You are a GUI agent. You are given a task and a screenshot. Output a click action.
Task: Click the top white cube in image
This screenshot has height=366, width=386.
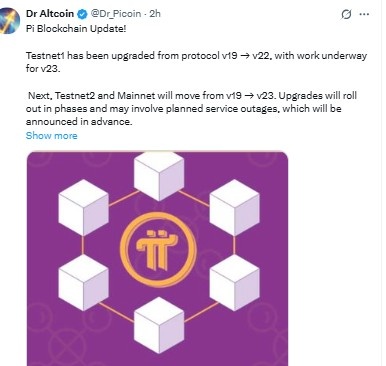coord(159,176)
